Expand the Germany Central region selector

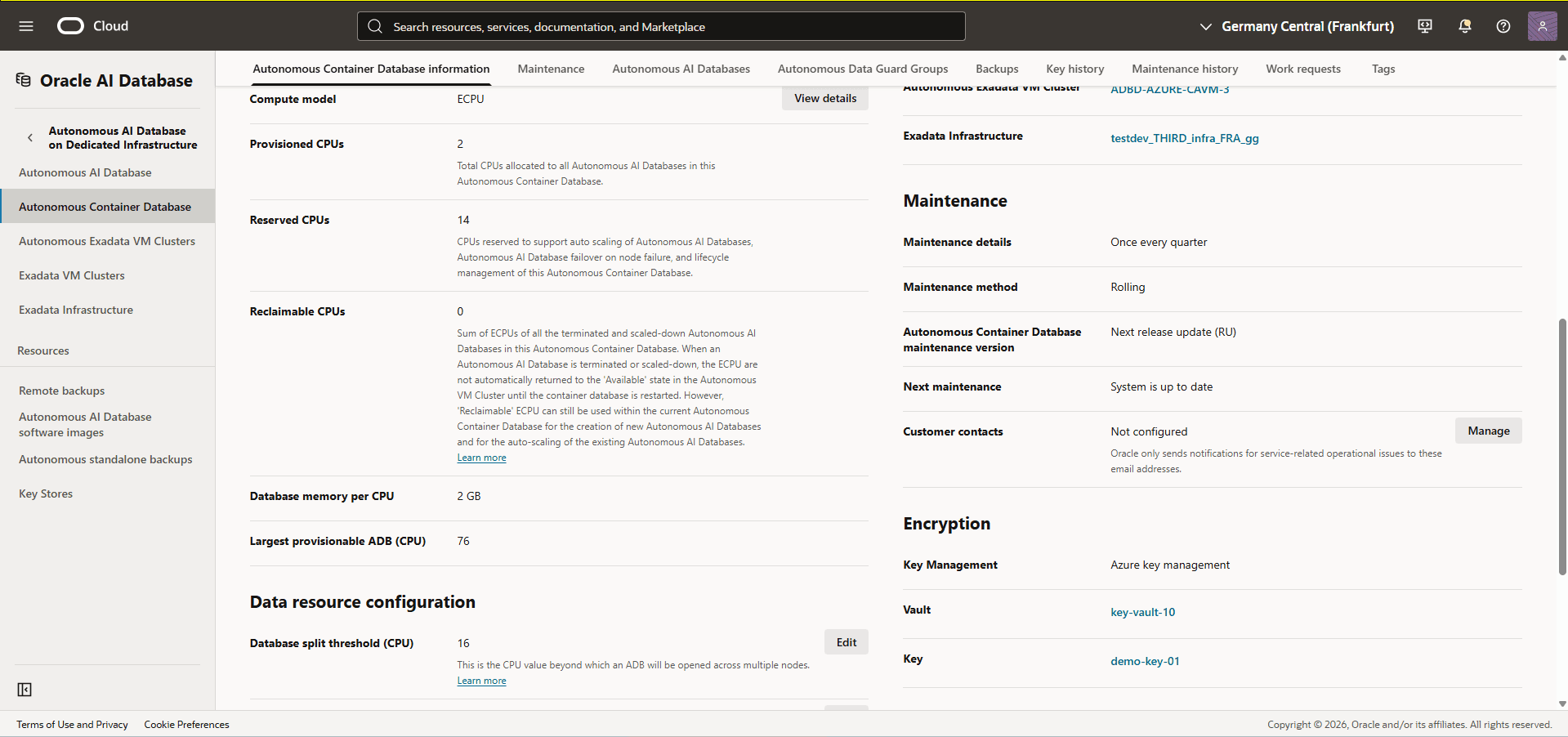tap(1296, 26)
